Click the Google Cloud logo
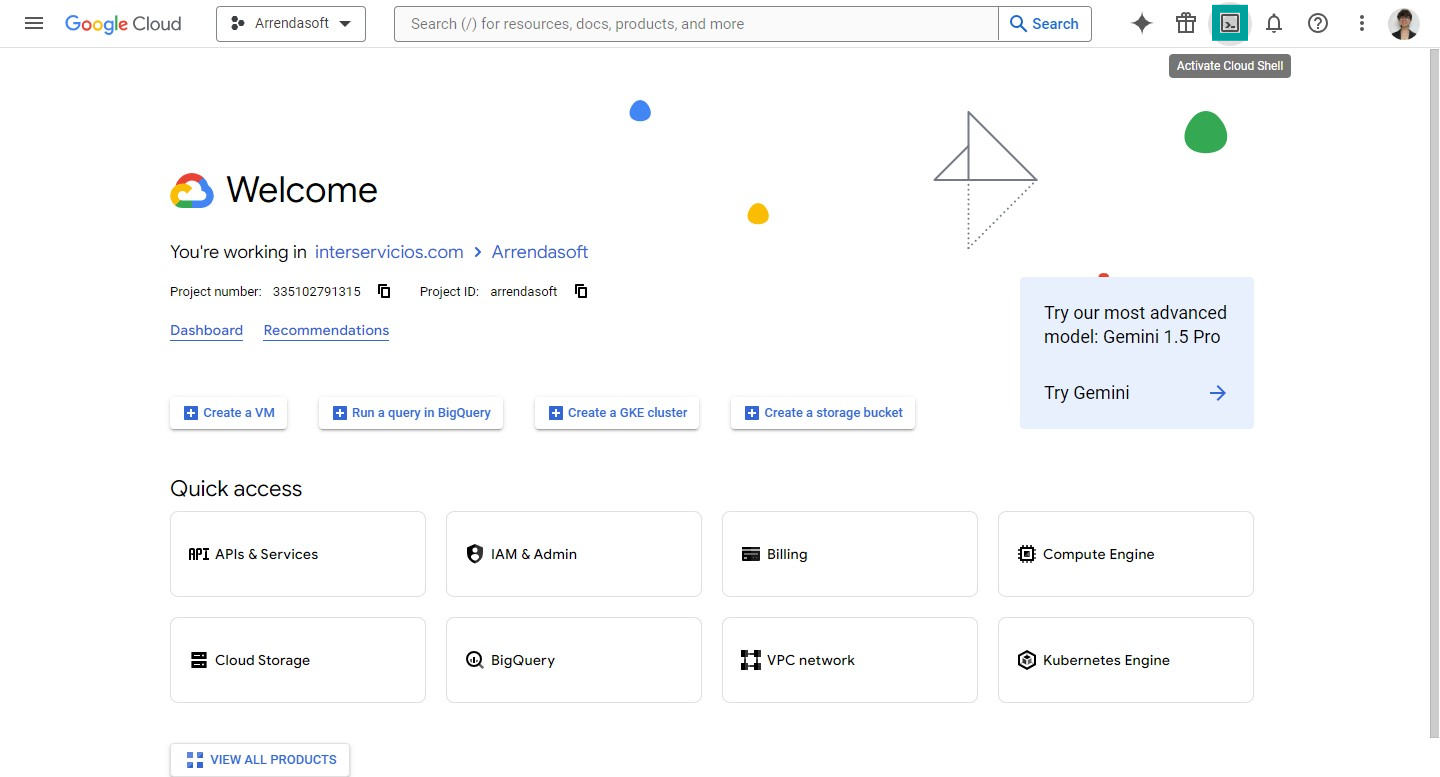The image size is (1440, 777). (123, 23)
